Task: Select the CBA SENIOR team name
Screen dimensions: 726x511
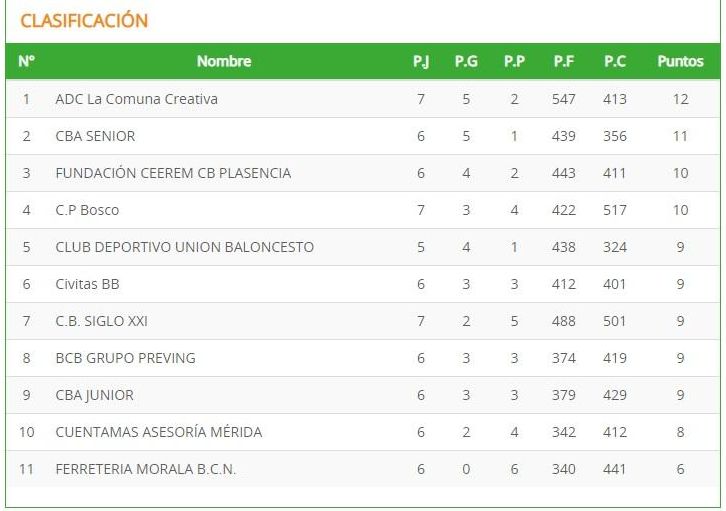Action: pyautogui.click(x=95, y=136)
